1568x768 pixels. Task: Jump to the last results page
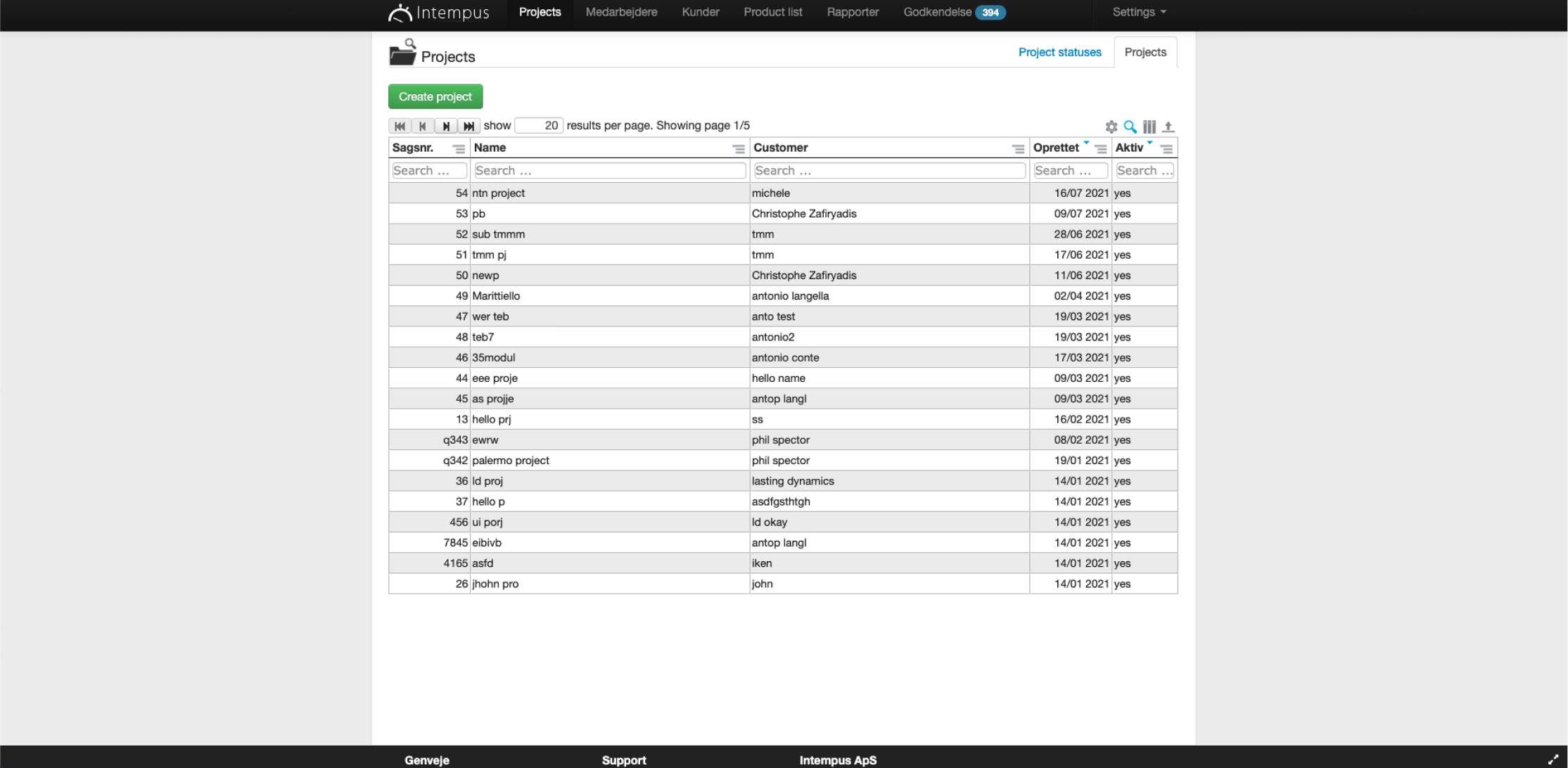click(x=469, y=126)
